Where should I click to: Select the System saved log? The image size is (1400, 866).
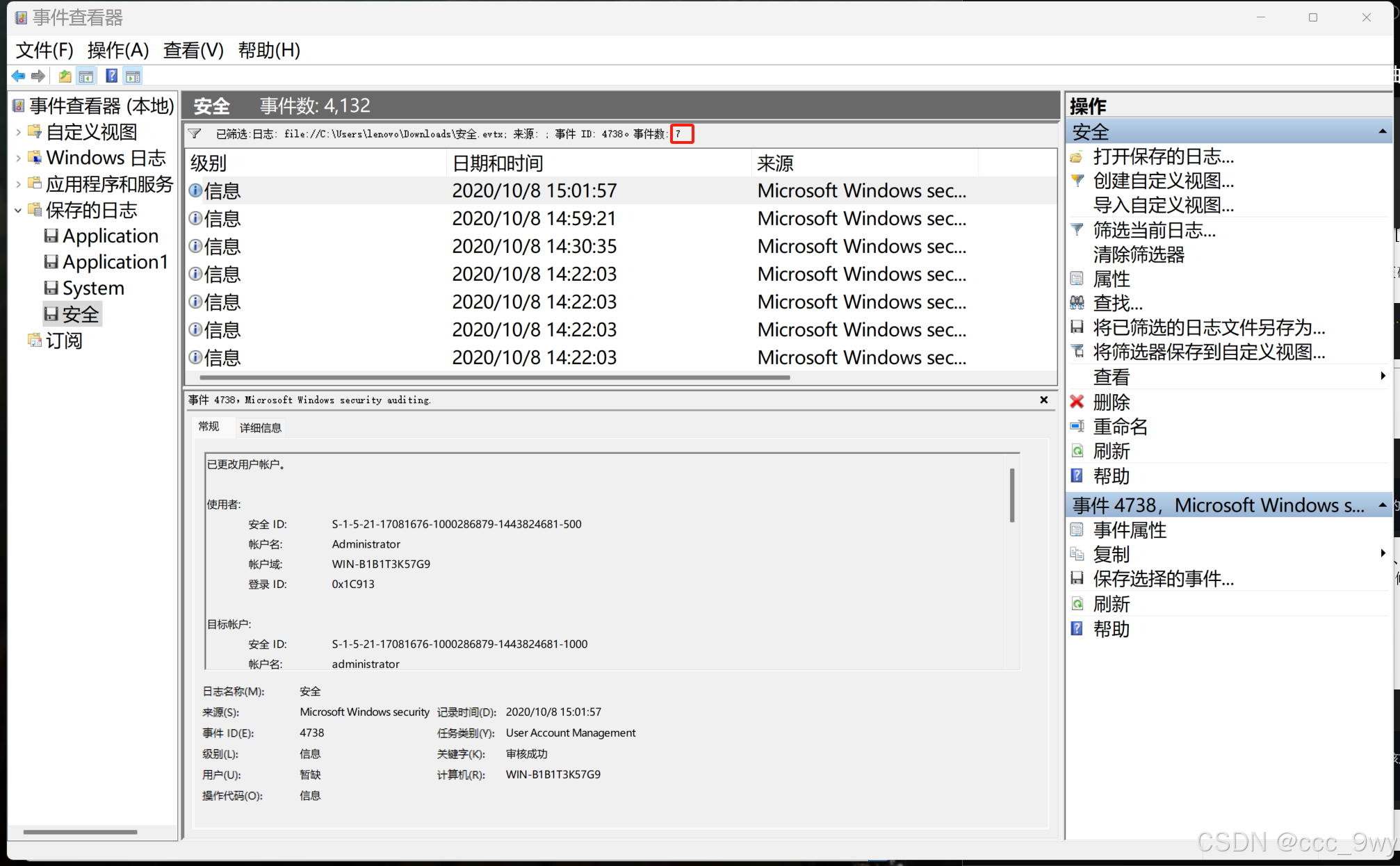92,288
